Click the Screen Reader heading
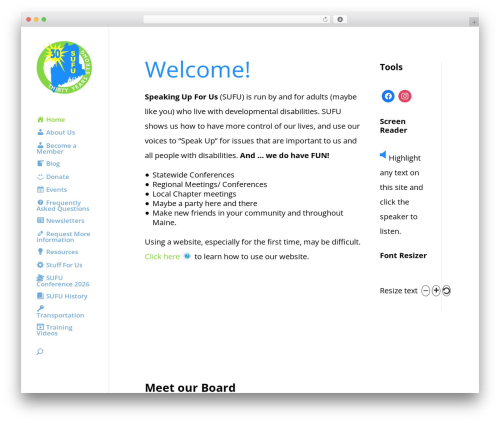Image resolution: width=500 pixels, height=423 pixels. [393, 126]
